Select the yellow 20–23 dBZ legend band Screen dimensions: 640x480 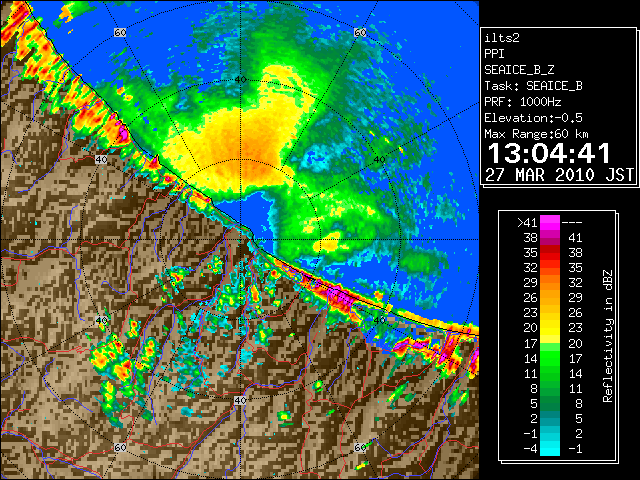(x=550, y=328)
